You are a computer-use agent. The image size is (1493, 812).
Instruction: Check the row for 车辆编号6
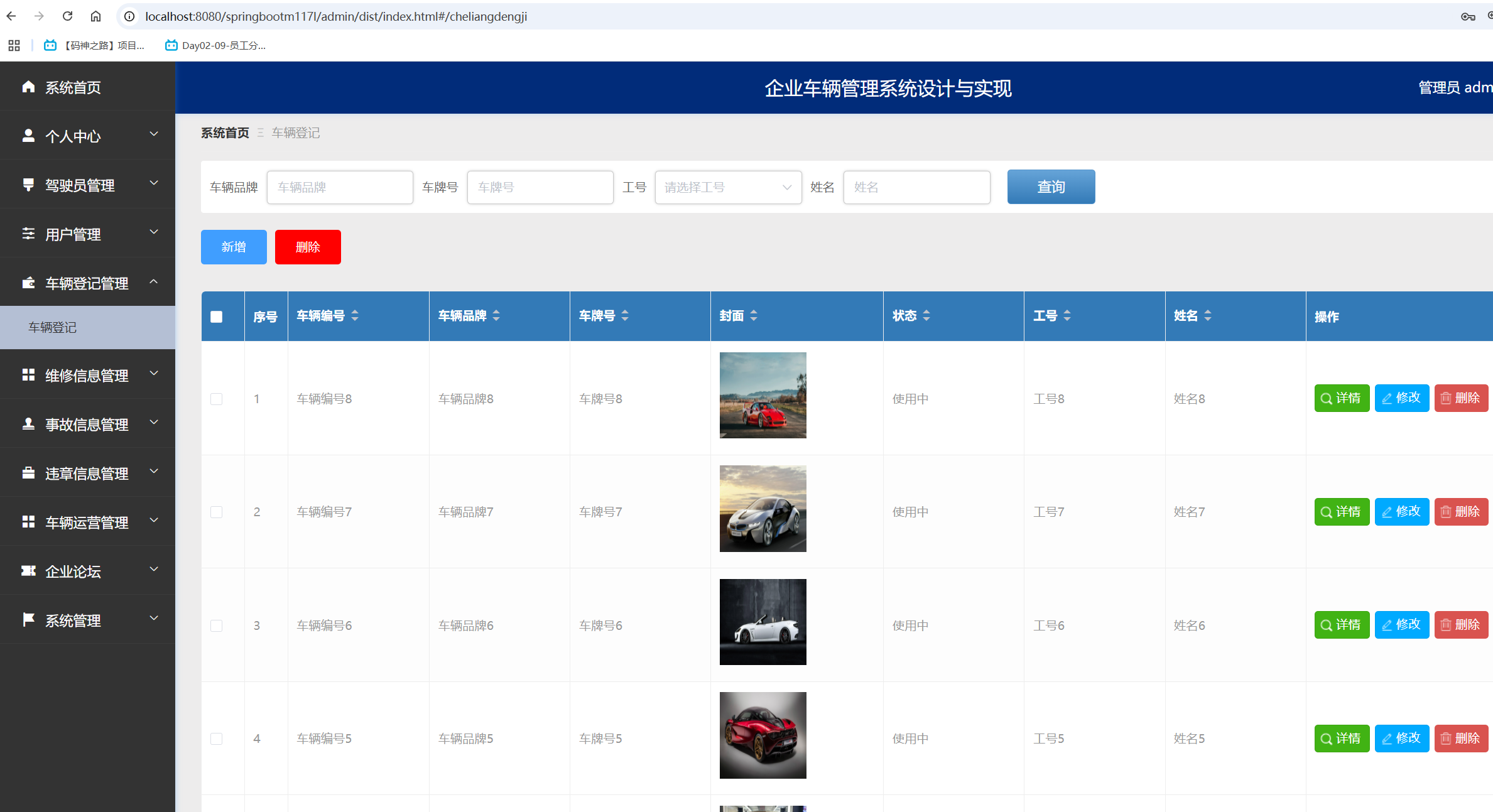pyautogui.click(x=217, y=625)
